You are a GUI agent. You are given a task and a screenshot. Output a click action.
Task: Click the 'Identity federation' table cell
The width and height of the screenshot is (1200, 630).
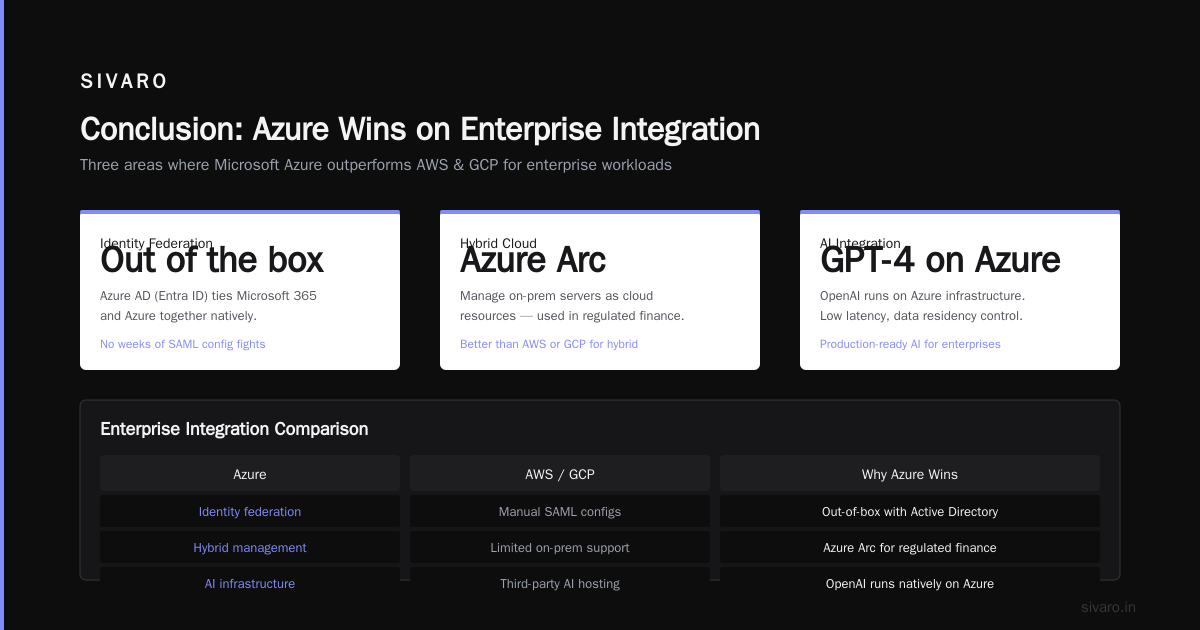click(250, 512)
